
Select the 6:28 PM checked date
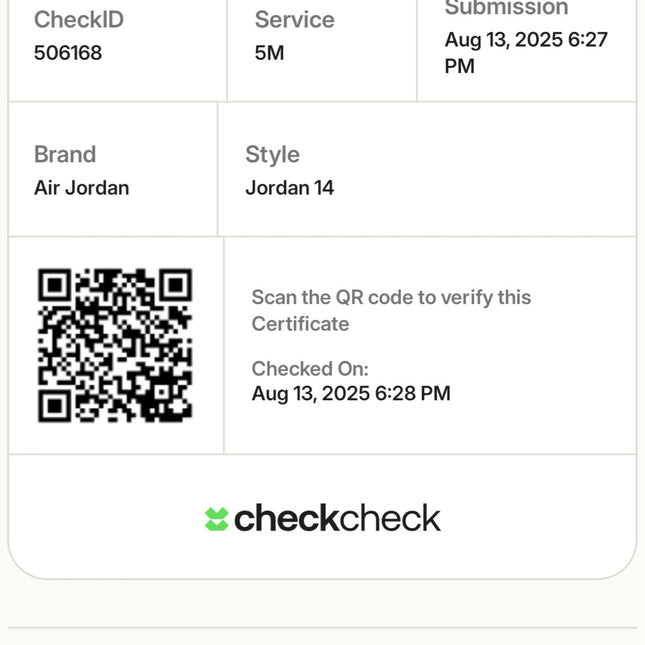click(351, 394)
